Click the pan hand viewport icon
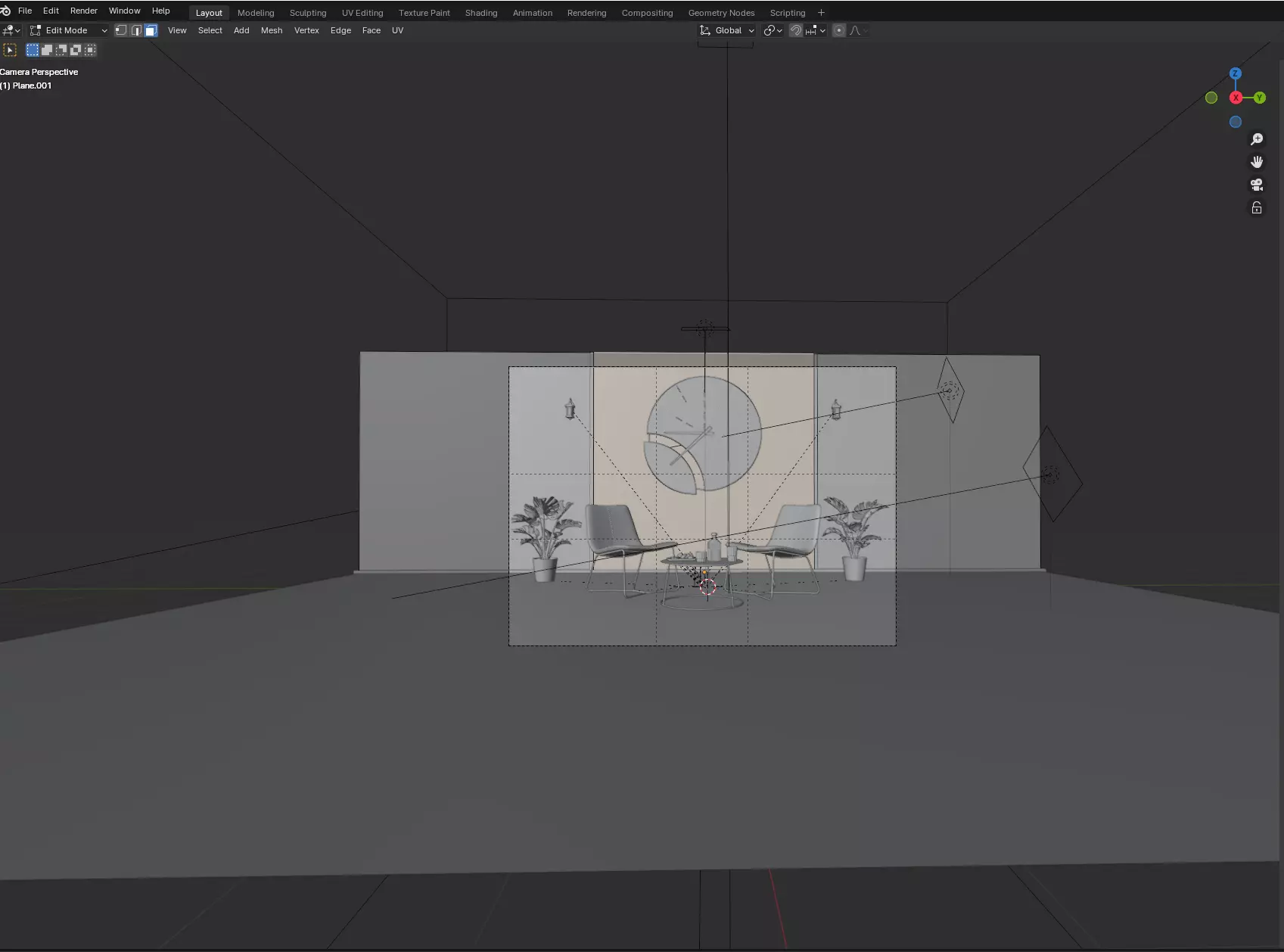1284x952 pixels. coord(1257,162)
